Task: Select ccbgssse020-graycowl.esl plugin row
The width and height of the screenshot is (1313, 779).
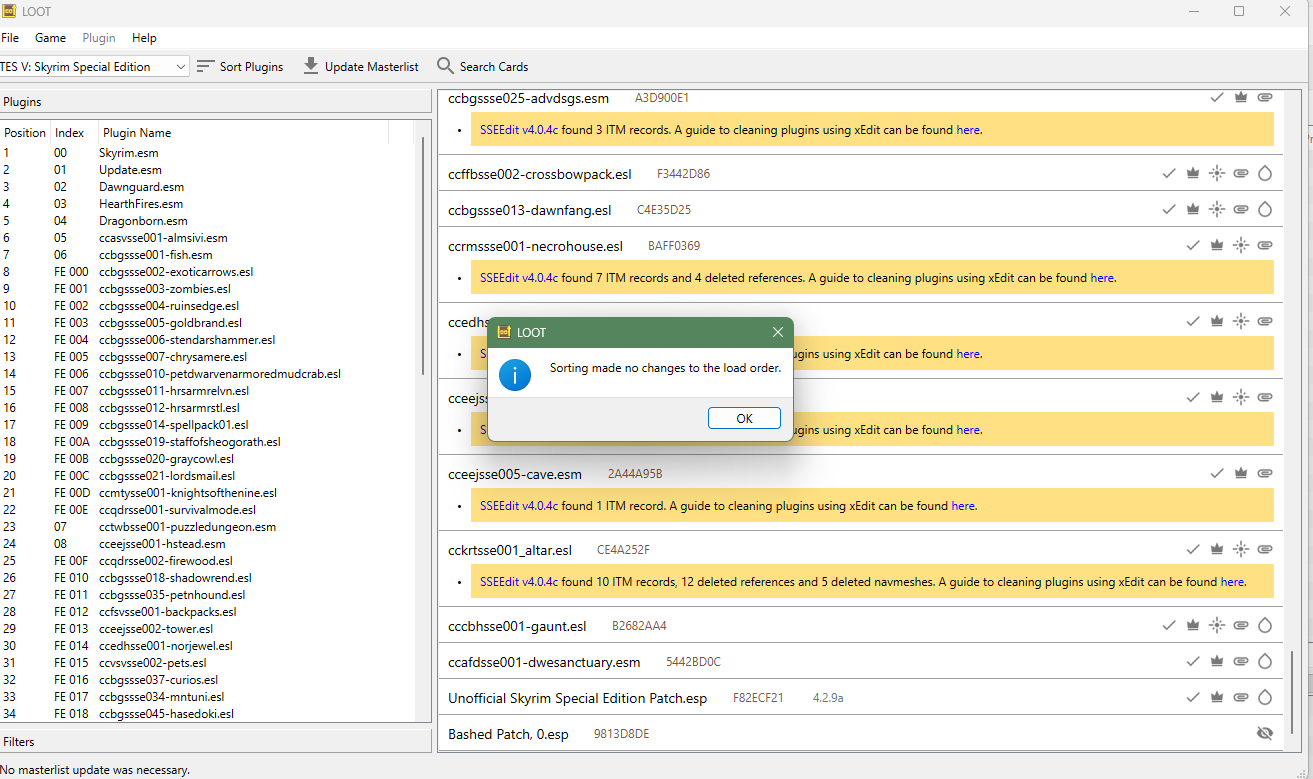Action: coord(208,459)
